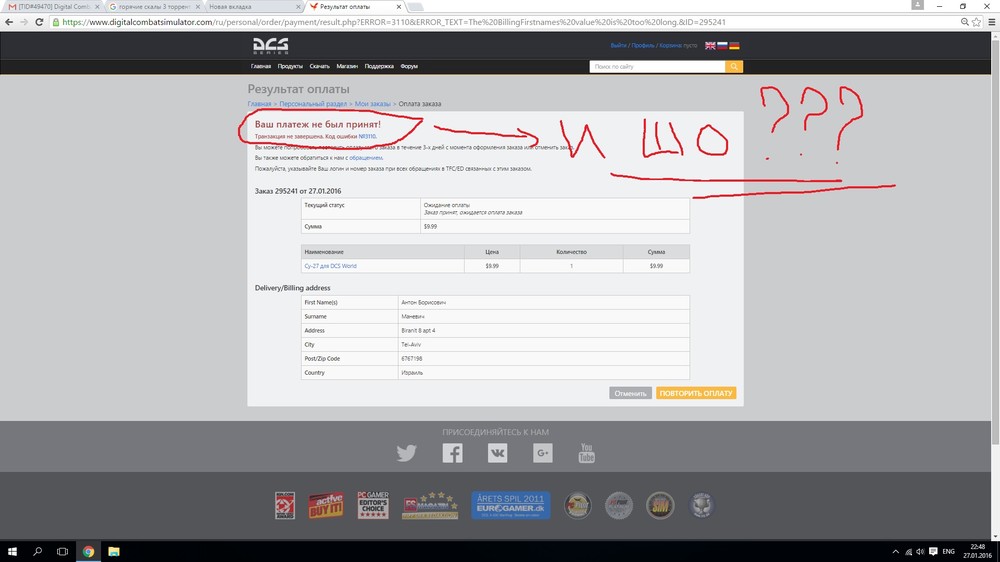Open Task View on taskbar

(x=62, y=551)
